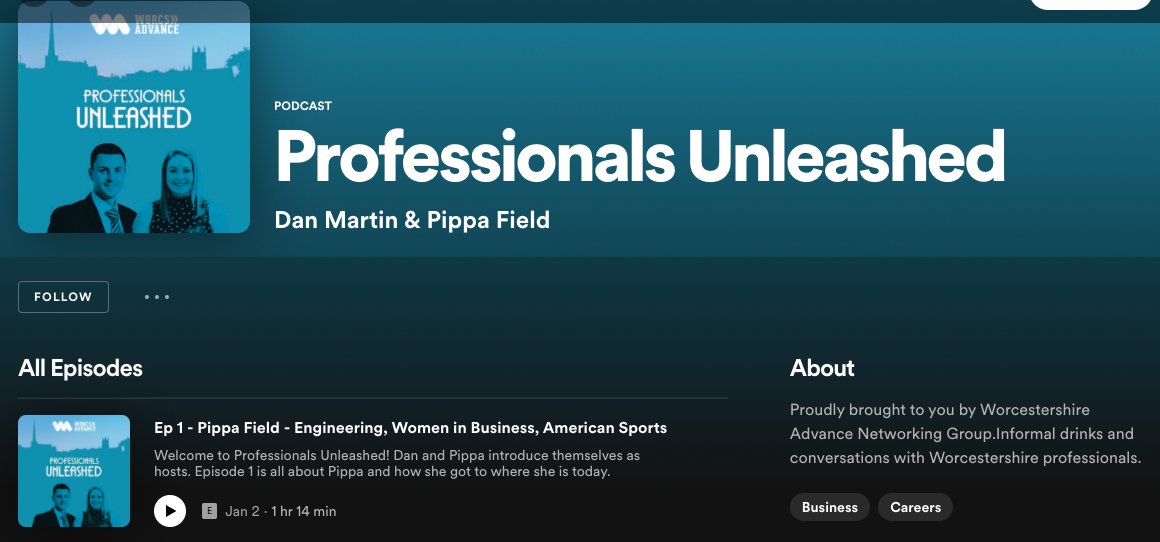Click the Jan 2 · 1 hr 14 min label
The image size is (1160, 542).
click(x=280, y=511)
